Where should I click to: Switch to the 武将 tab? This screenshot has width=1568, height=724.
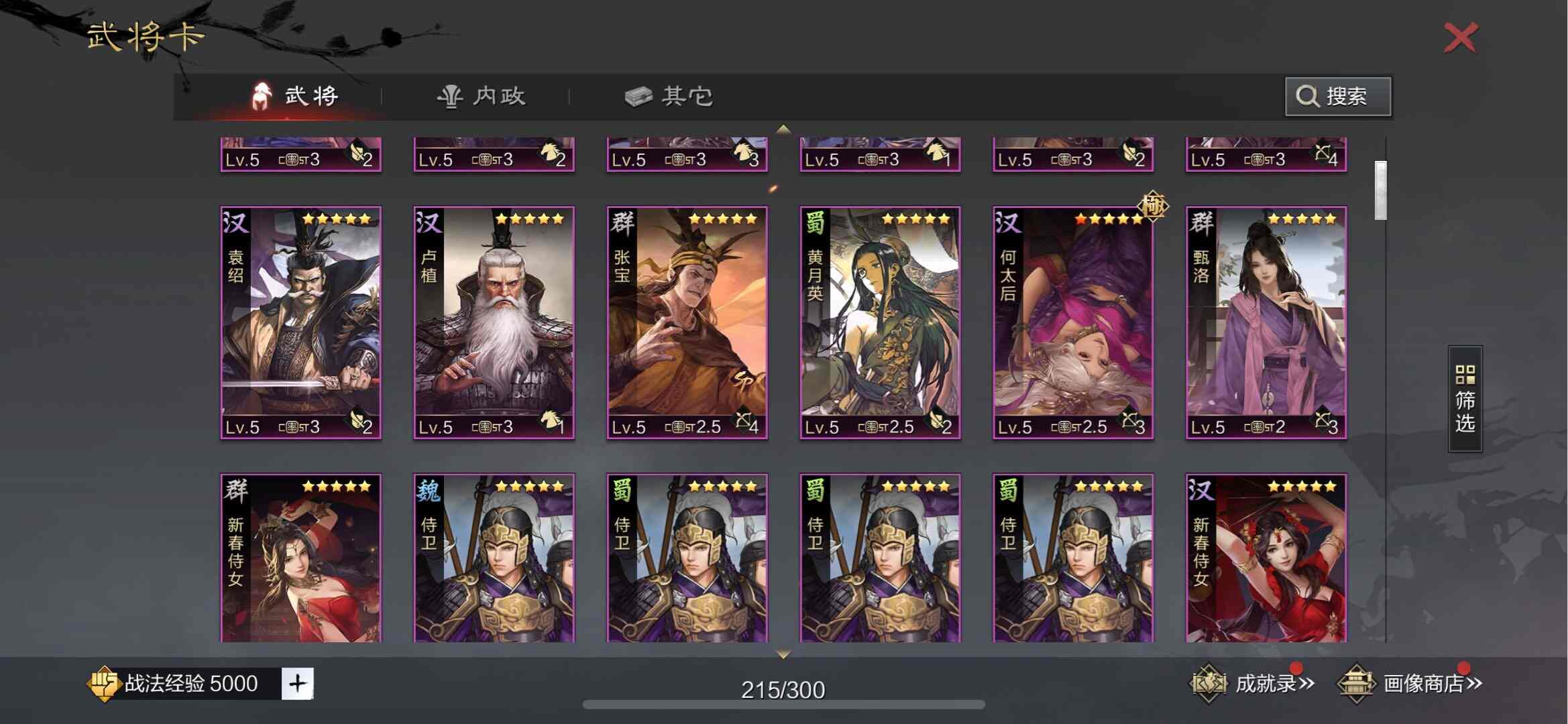[x=295, y=96]
